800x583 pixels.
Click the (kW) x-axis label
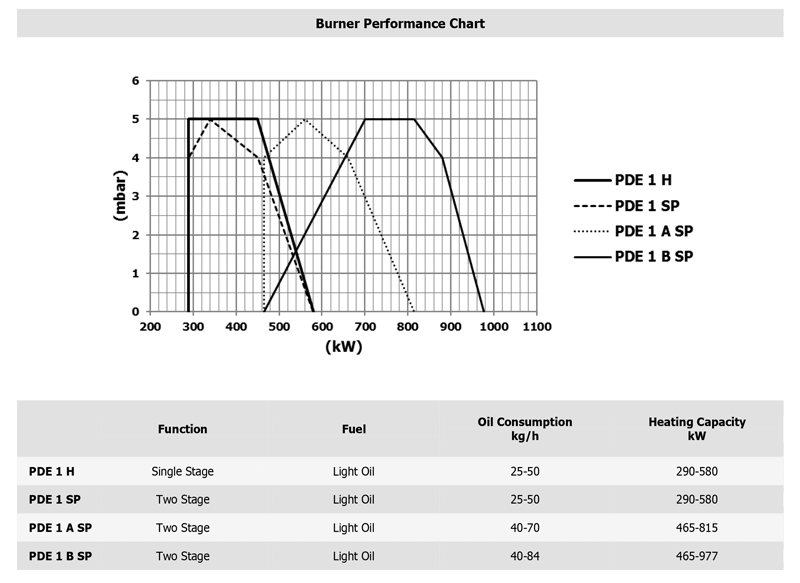click(x=343, y=348)
